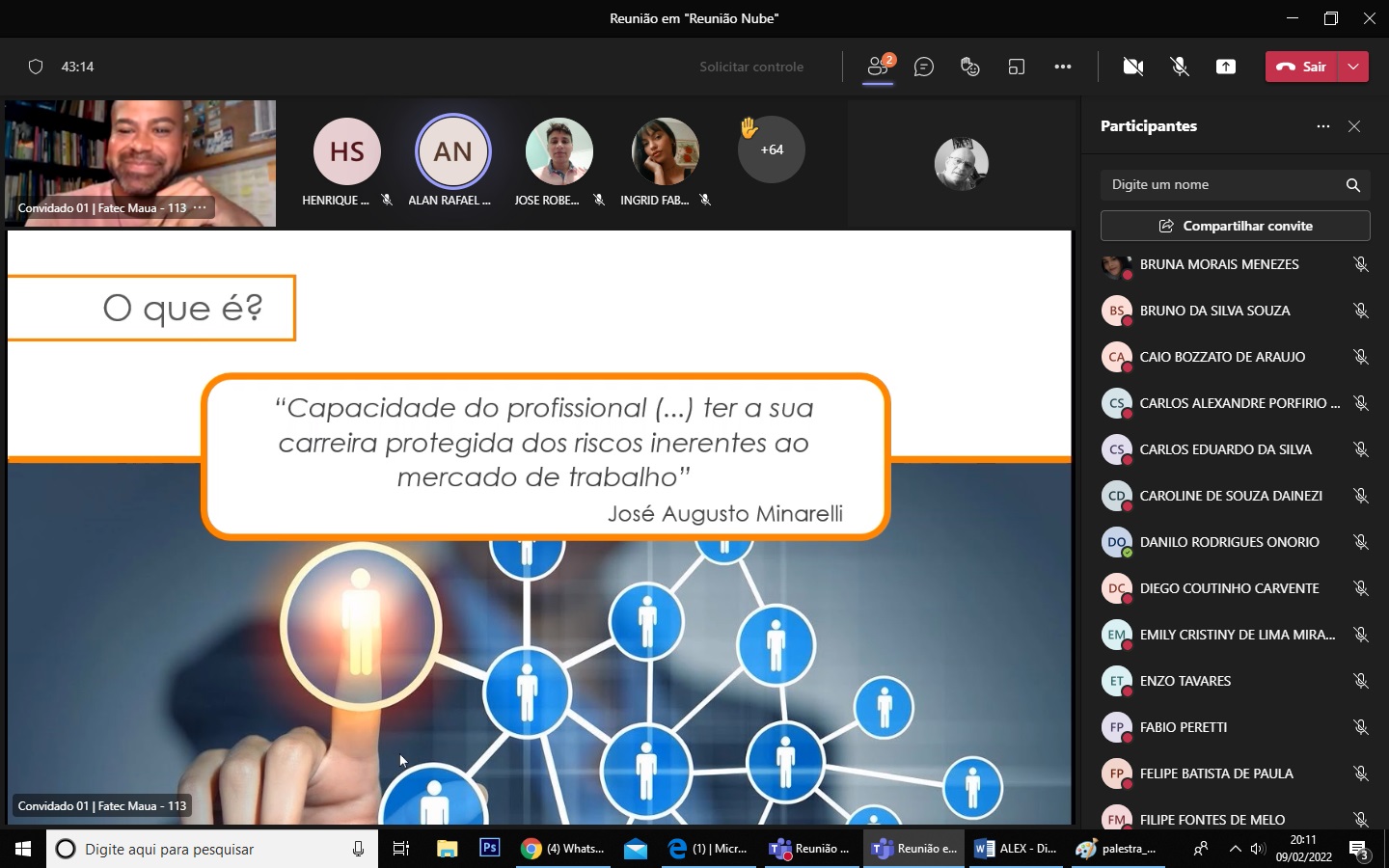Select participant ENZO TAVARES
Screen dimensions: 1389x868
pos(1185,681)
